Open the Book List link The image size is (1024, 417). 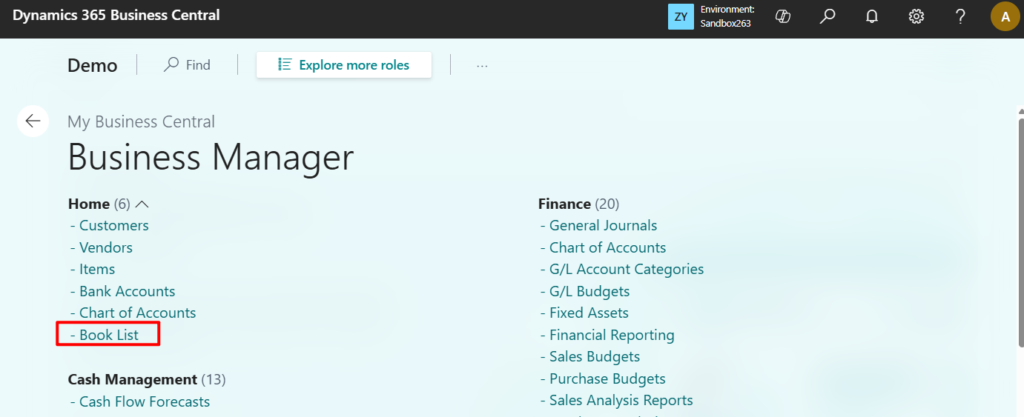109,335
